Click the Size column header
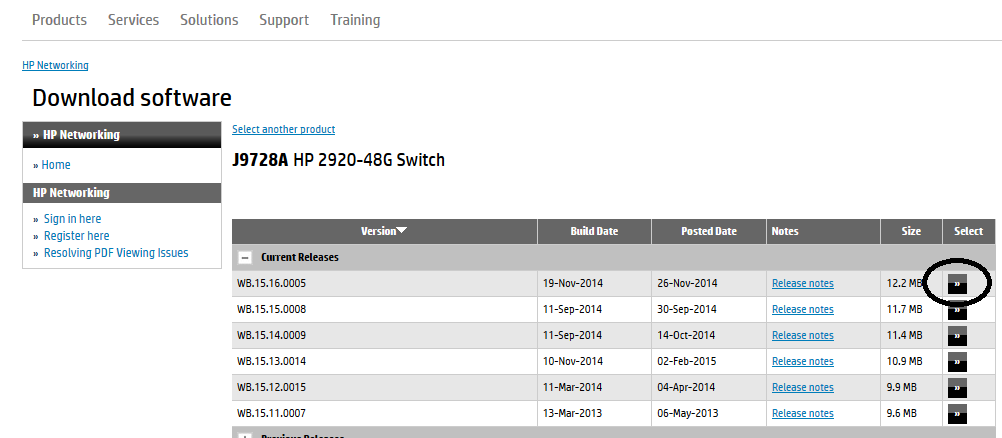 click(911, 231)
